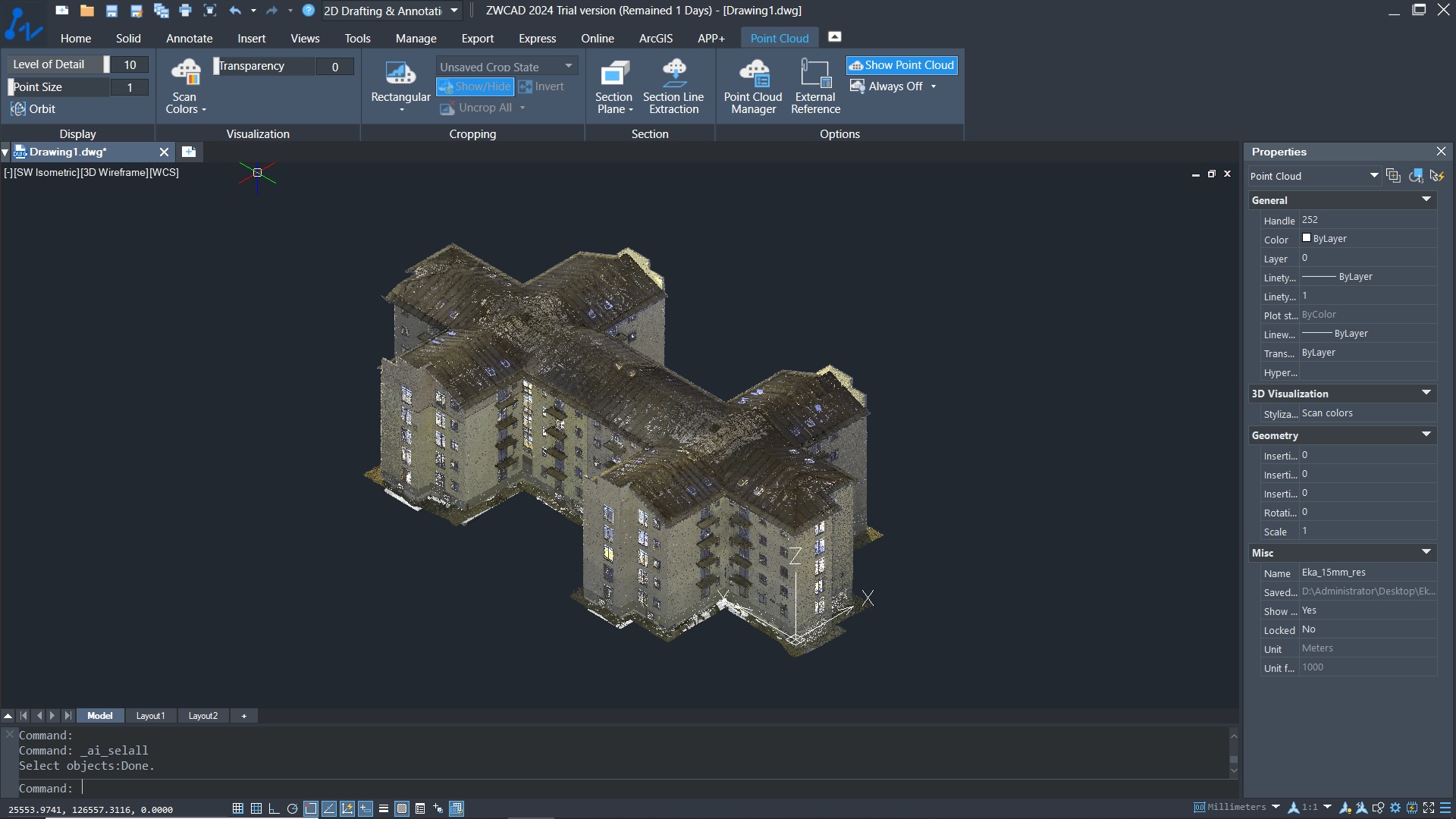Click the Layout1 tab
1456x819 pixels.
point(150,715)
